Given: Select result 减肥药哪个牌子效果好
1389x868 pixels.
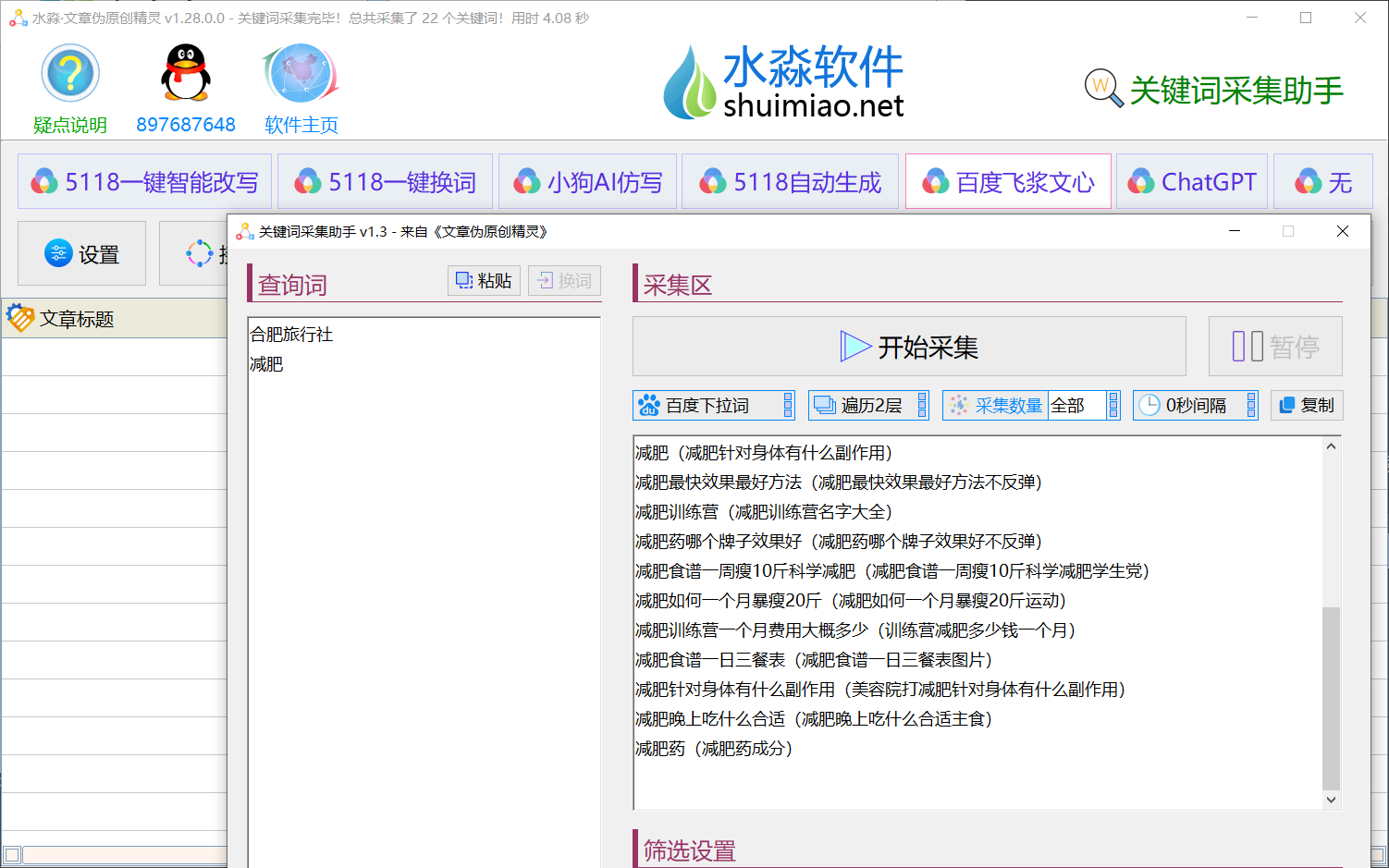Looking at the screenshot, I should [839, 542].
